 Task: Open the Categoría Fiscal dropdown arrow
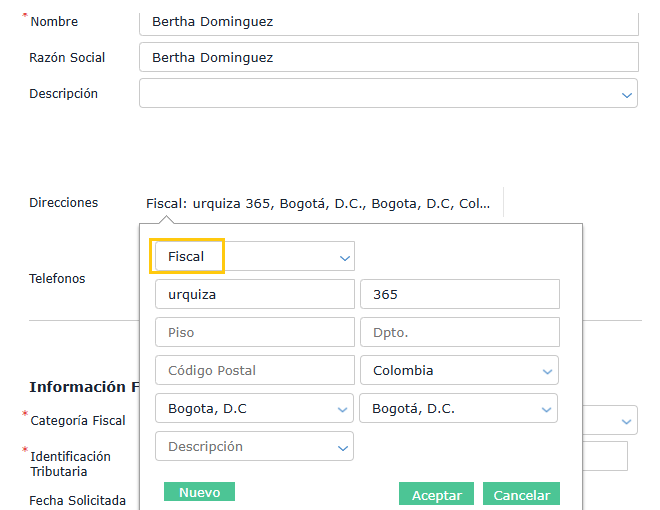[628, 420]
